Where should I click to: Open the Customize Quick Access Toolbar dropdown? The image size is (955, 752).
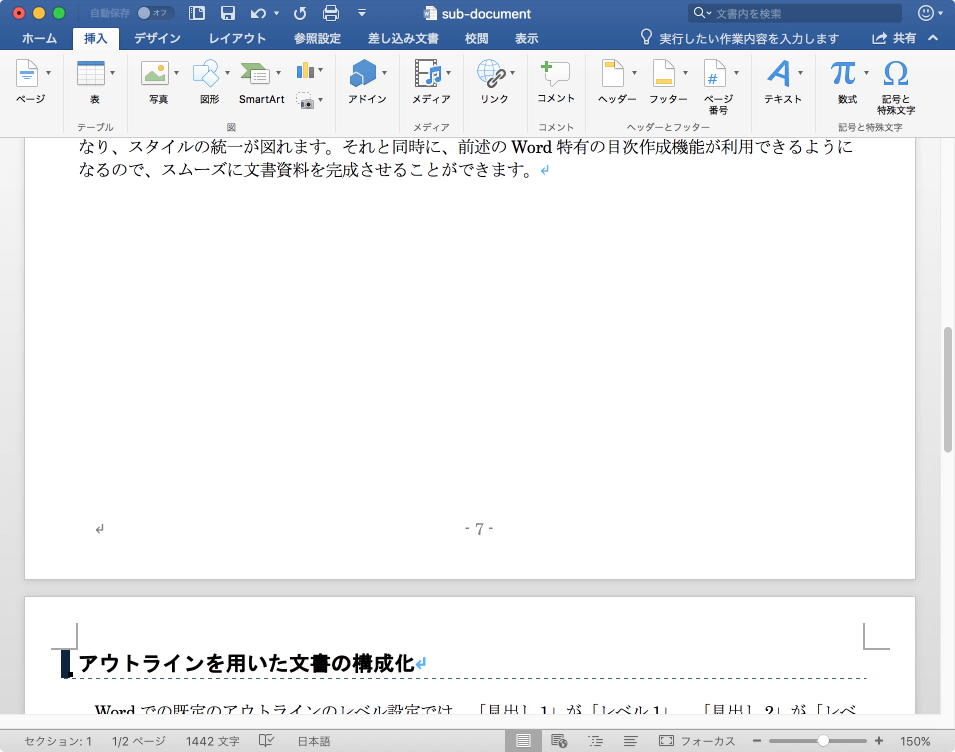click(x=362, y=13)
